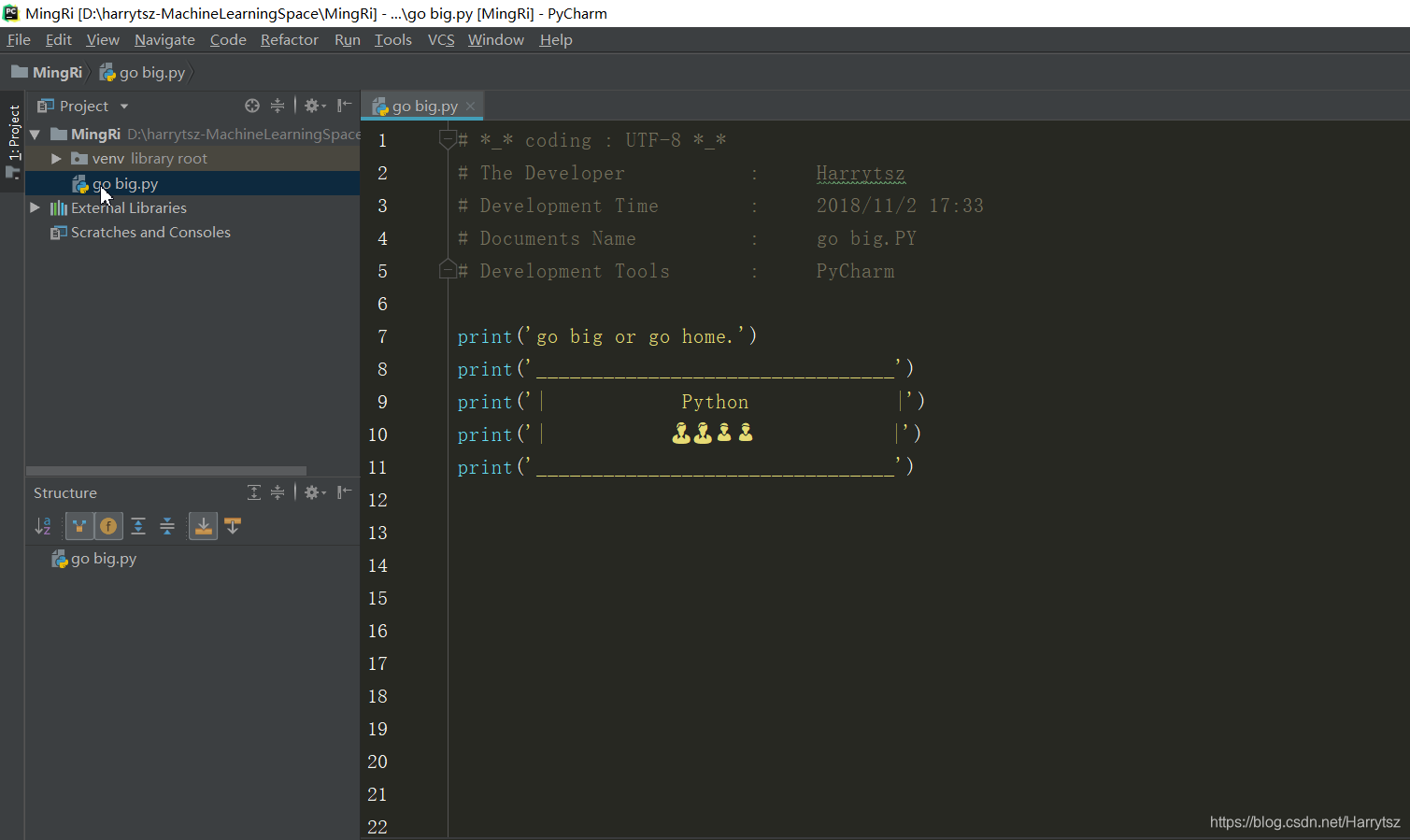
Task: Toggle Autoscroll from Source in Structure
Action: [x=233, y=526]
